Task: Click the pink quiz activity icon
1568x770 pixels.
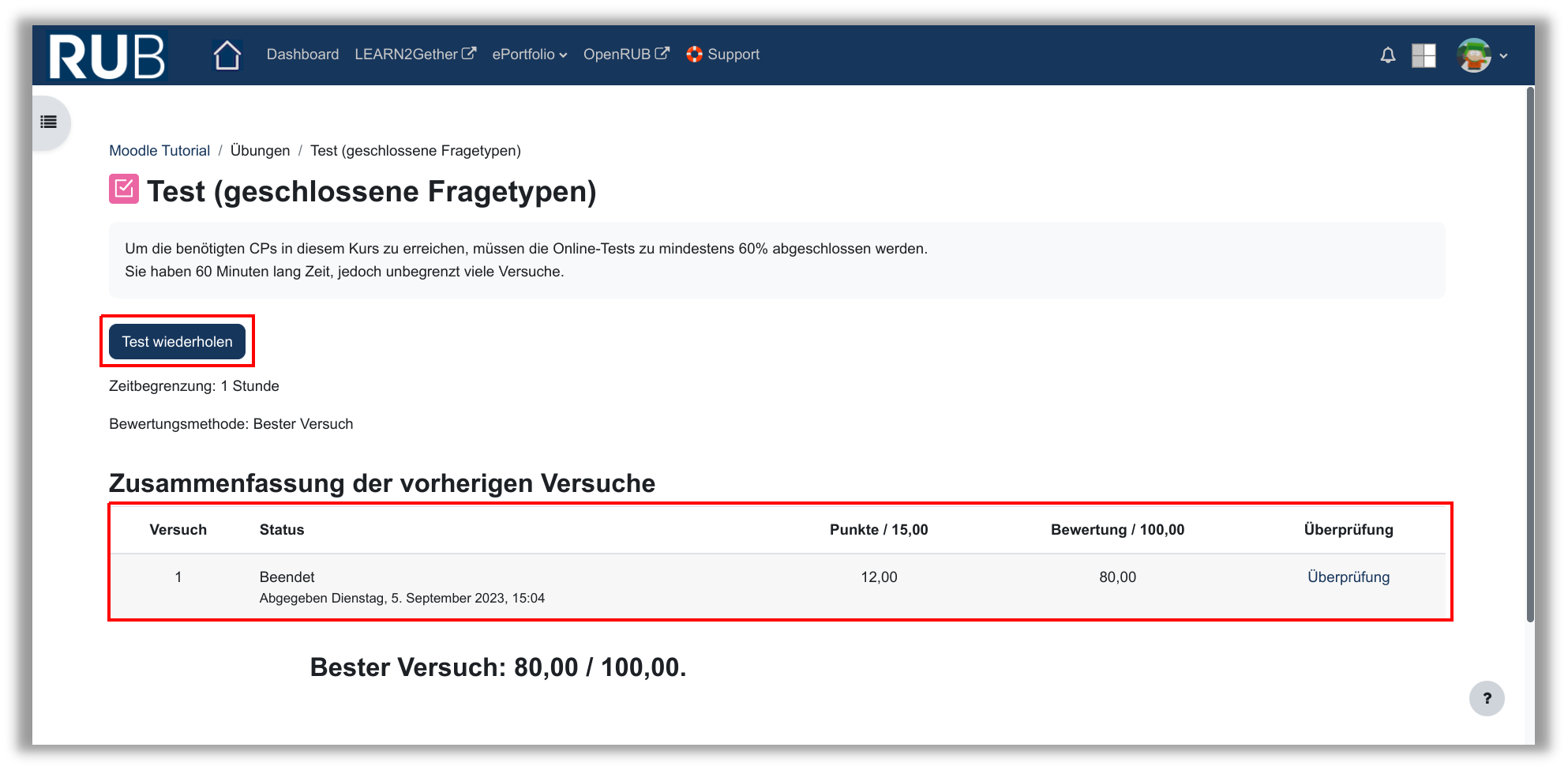Action: coord(124,190)
